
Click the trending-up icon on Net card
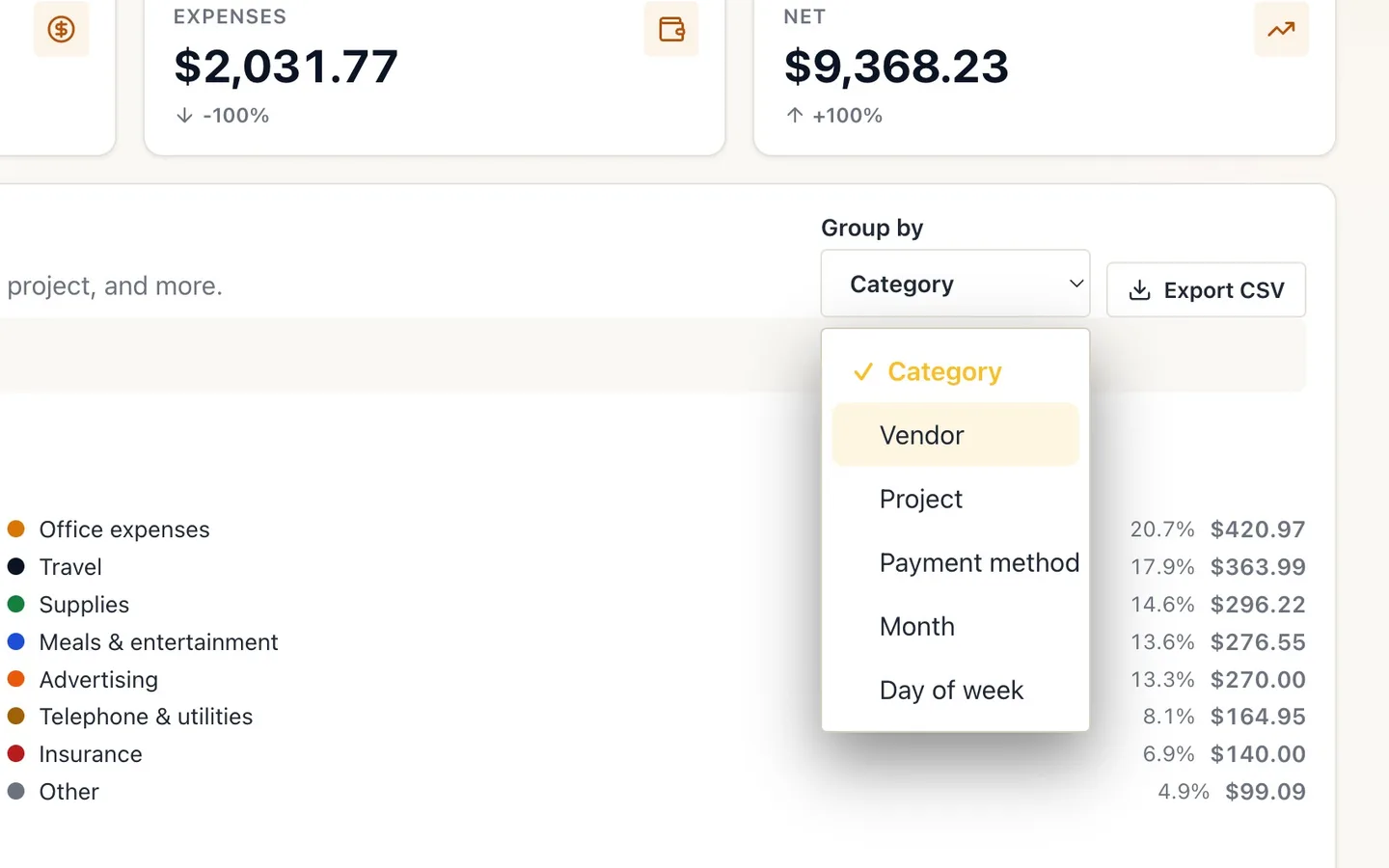1281,29
